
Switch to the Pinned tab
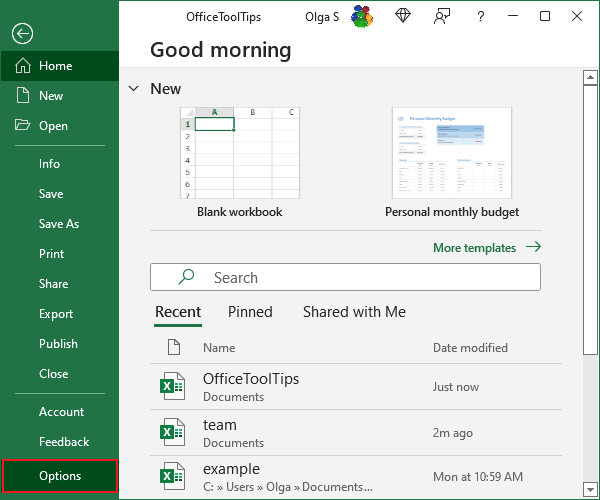250,312
